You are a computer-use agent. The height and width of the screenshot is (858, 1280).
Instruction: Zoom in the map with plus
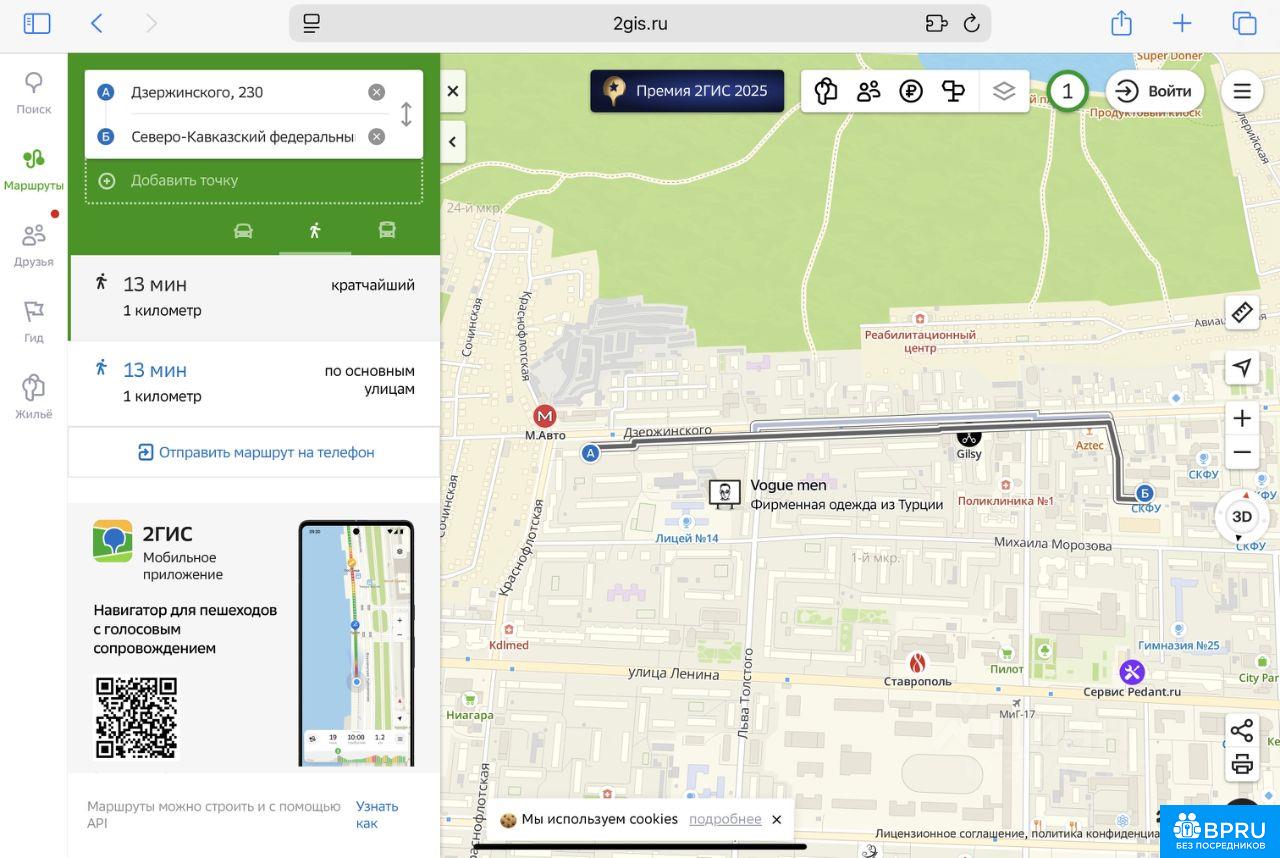point(1242,418)
